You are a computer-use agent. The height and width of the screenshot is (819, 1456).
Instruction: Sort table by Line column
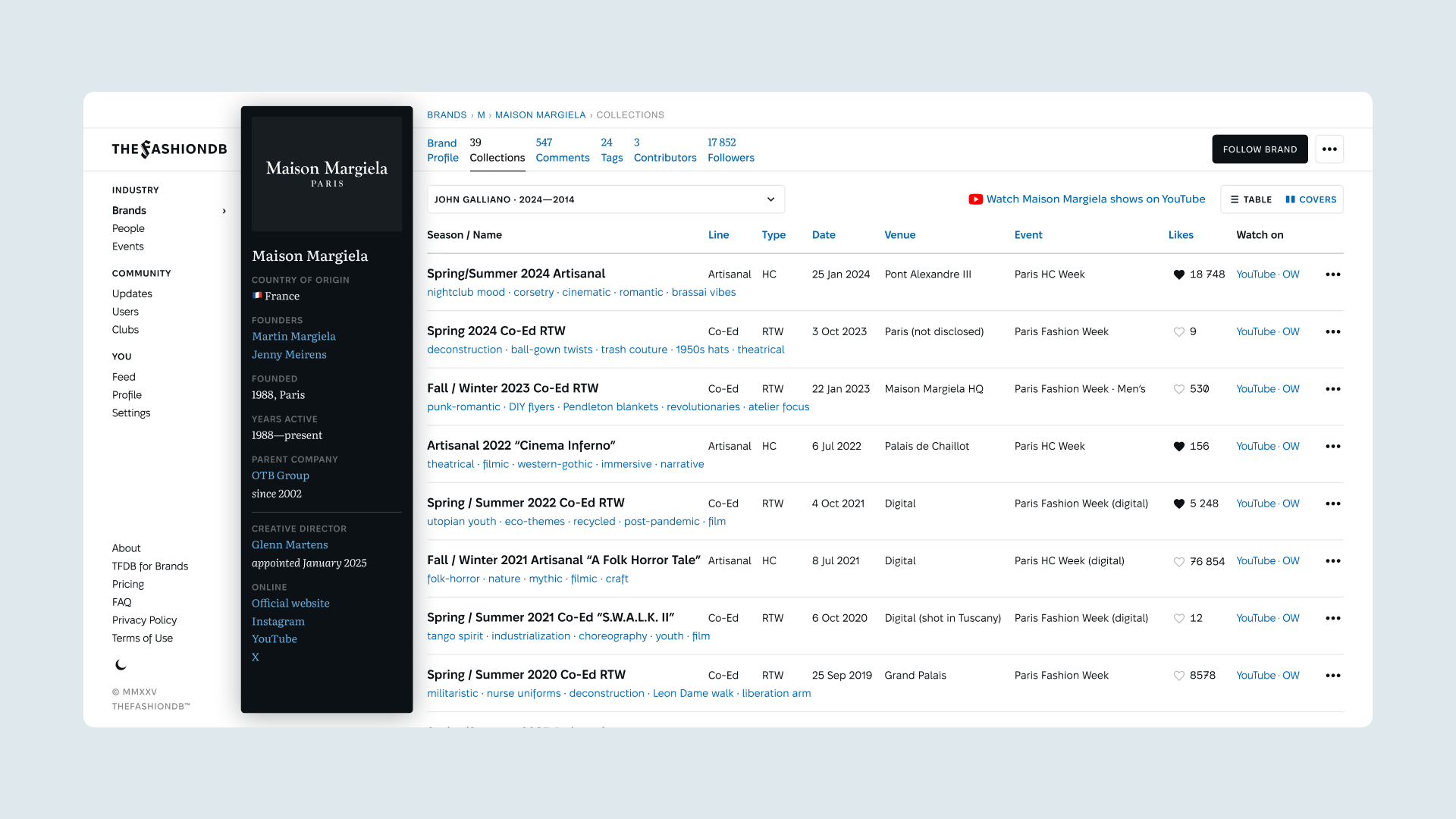tap(718, 235)
